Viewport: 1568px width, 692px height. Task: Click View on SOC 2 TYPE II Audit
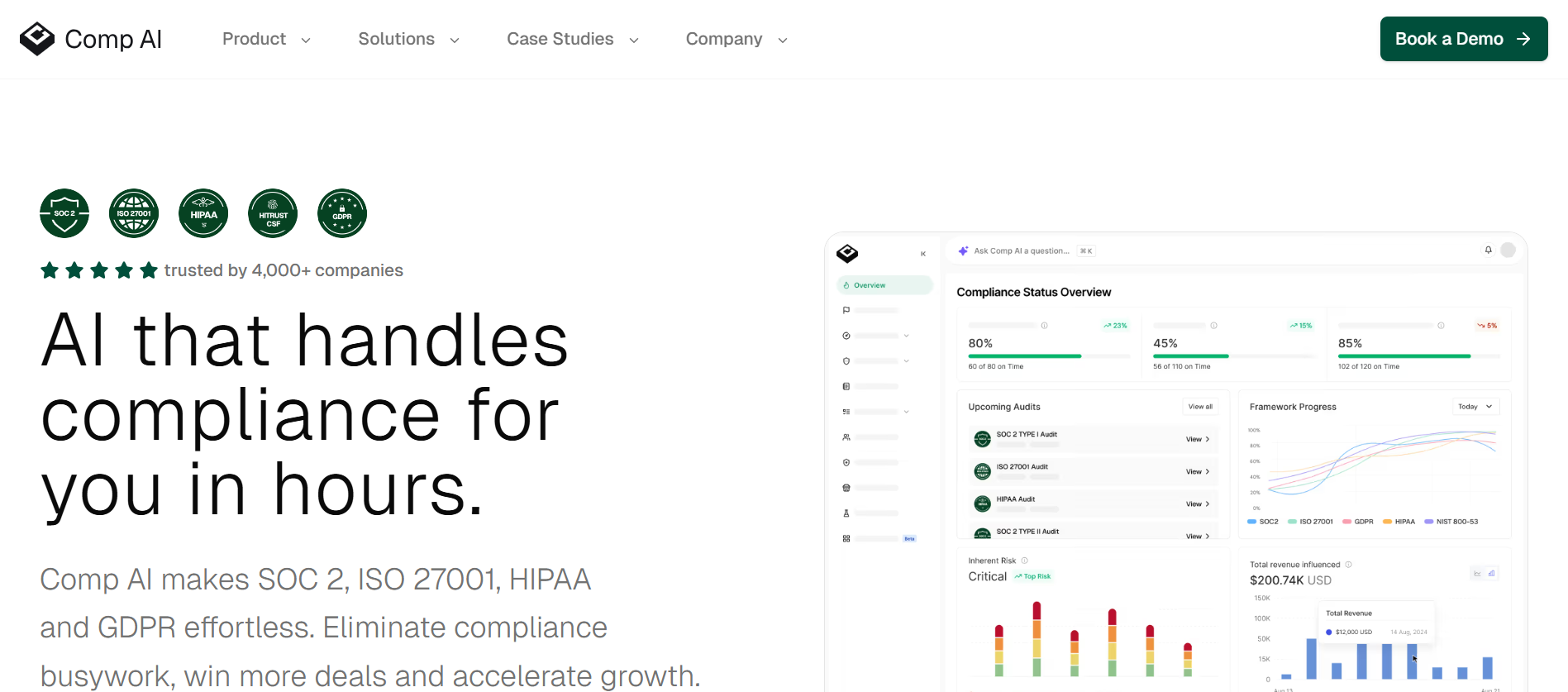[1198, 536]
